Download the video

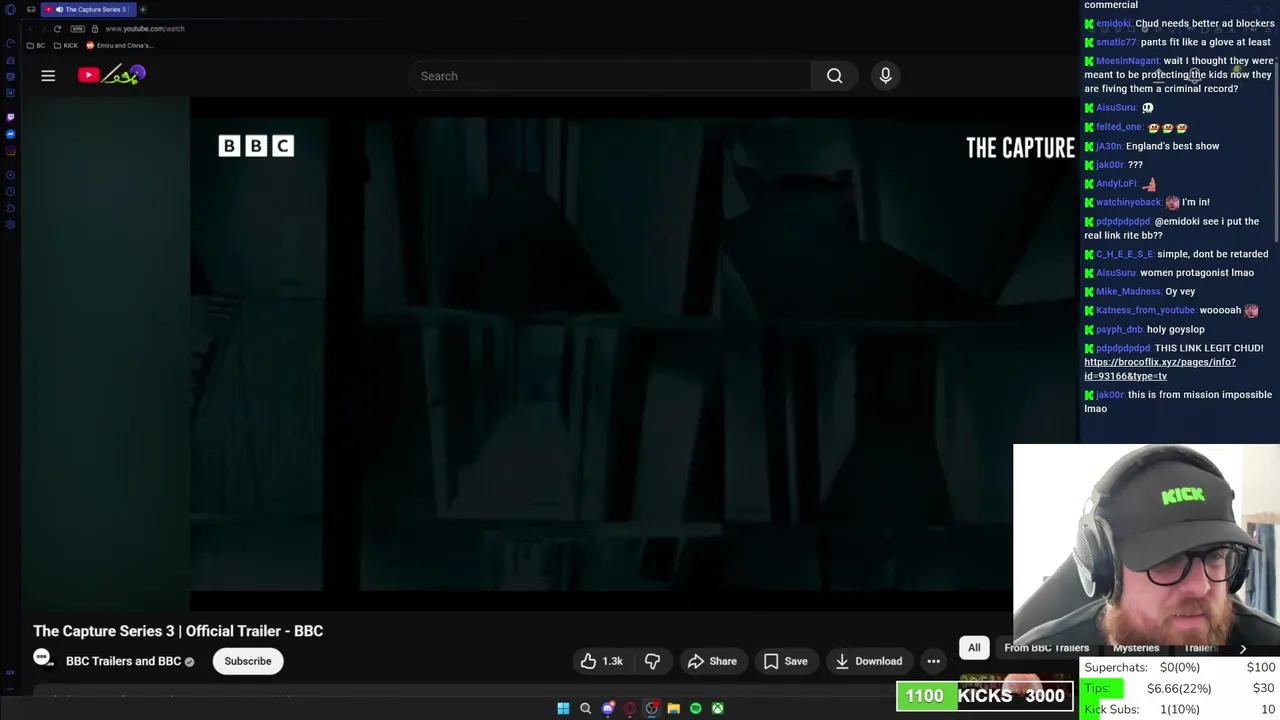869,661
